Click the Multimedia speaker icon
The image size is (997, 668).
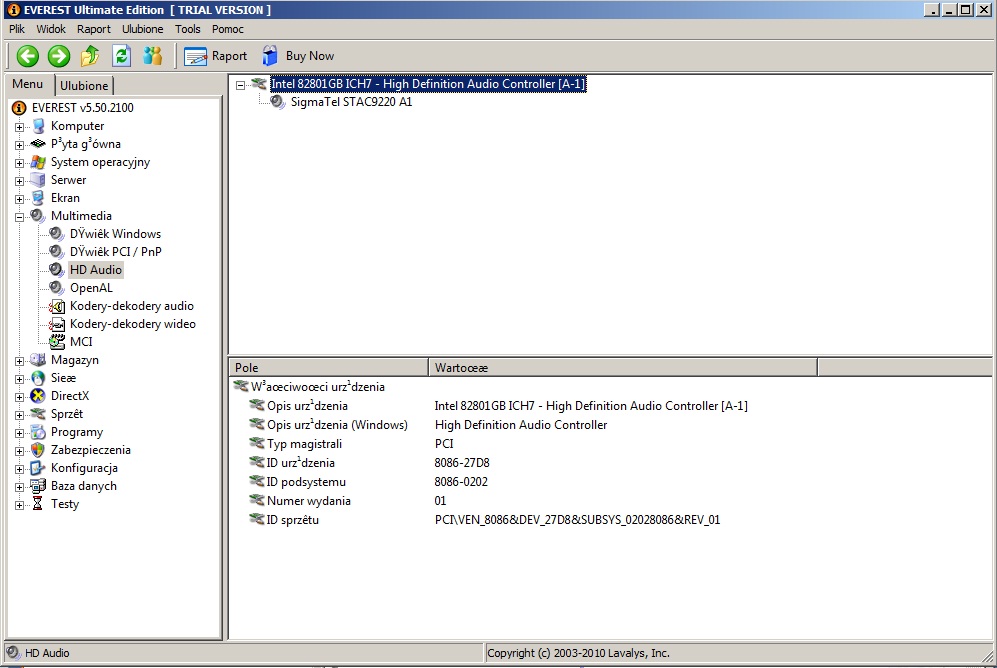[x=38, y=216]
